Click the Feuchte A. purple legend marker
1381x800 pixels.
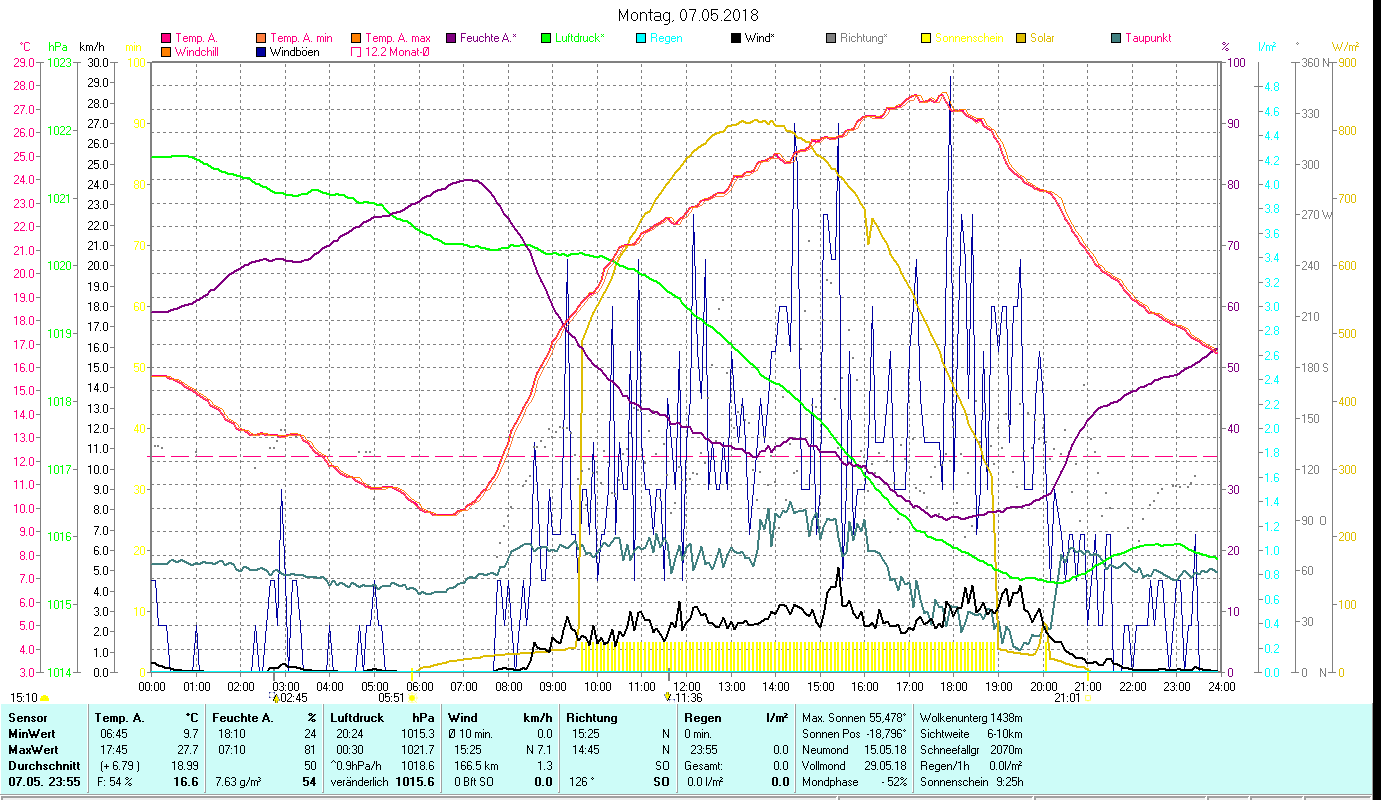[450, 38]
